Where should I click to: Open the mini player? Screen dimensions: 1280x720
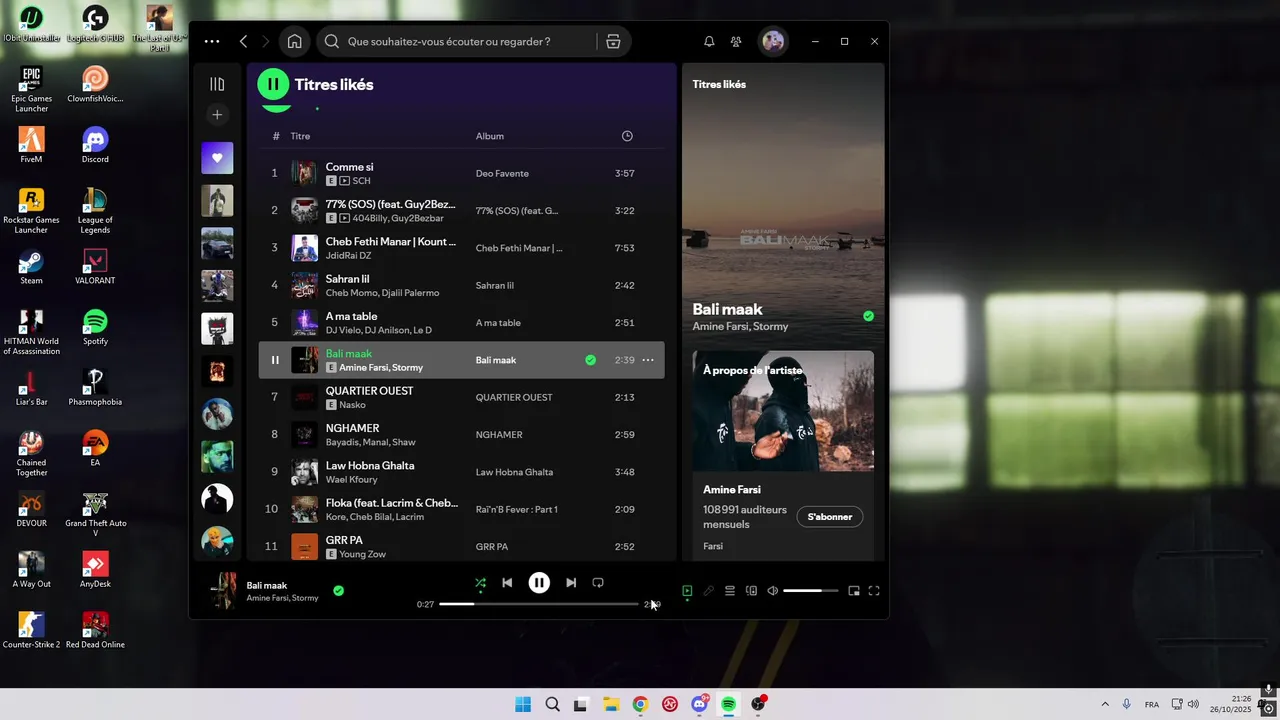(854, 591)
